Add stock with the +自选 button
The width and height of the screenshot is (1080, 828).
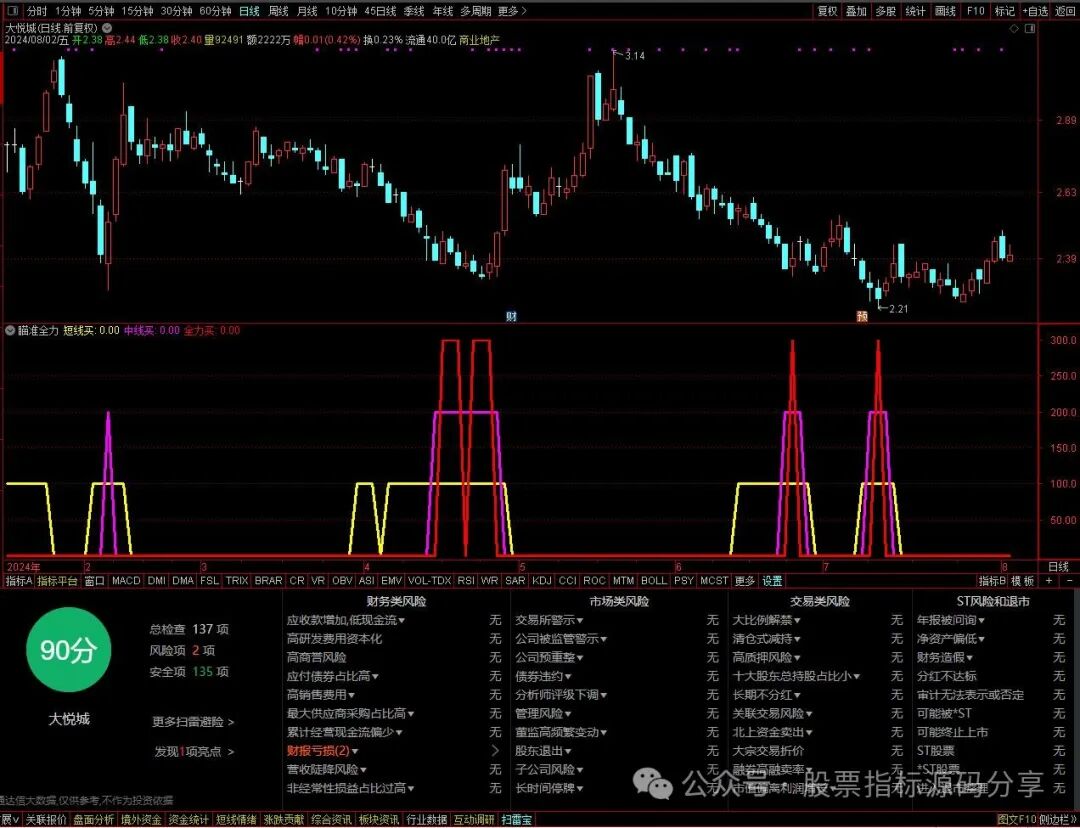tap(1035, 11)
